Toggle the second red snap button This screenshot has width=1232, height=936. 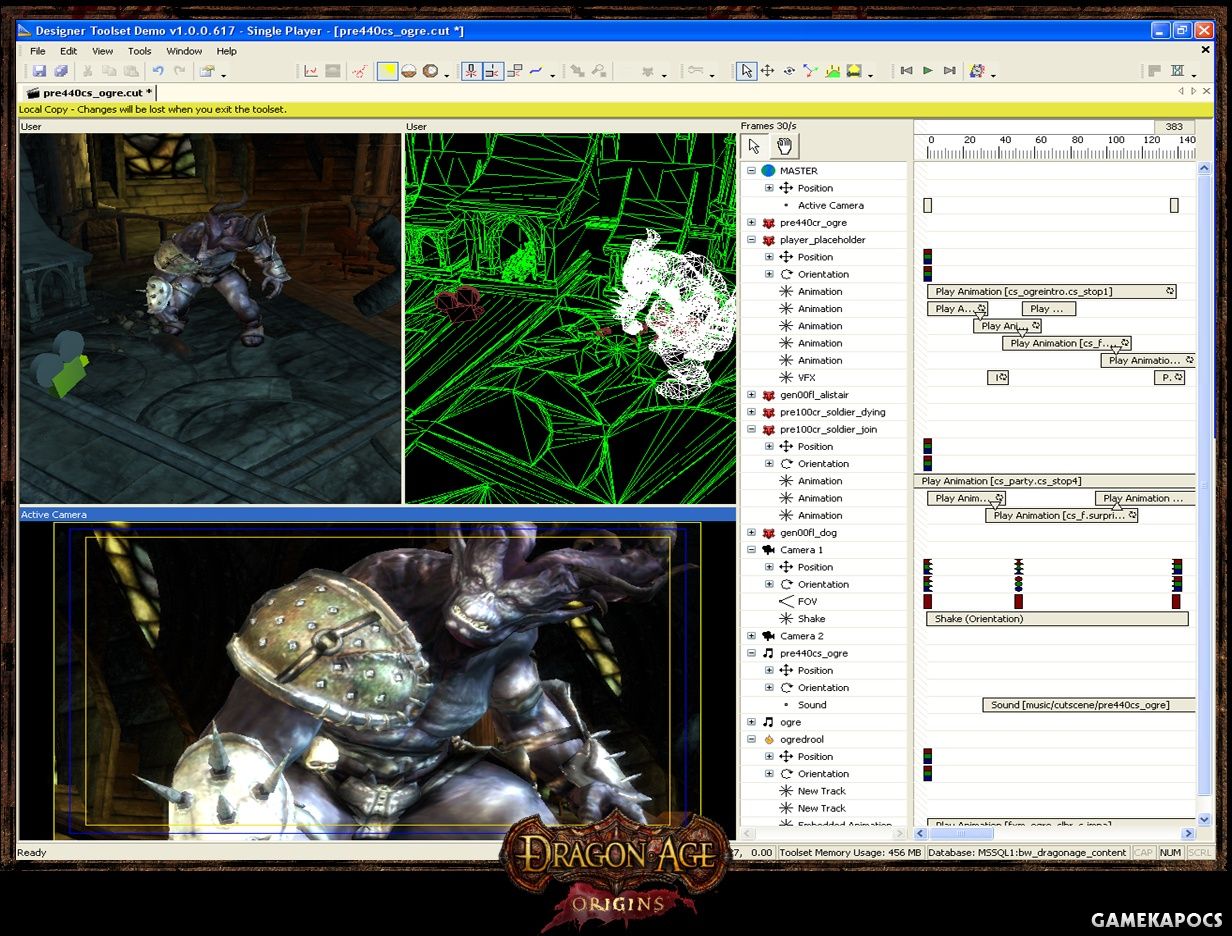pyautogui.click(x=492, y=71)
